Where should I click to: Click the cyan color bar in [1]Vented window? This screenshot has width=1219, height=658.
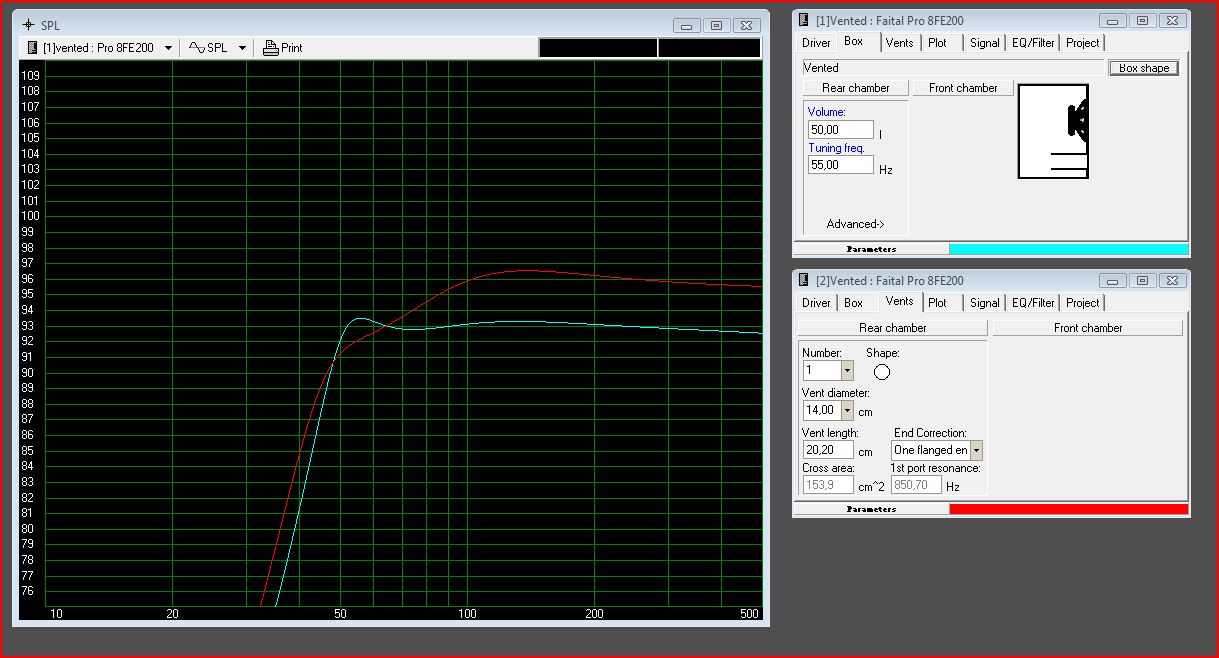[1068, 249]
